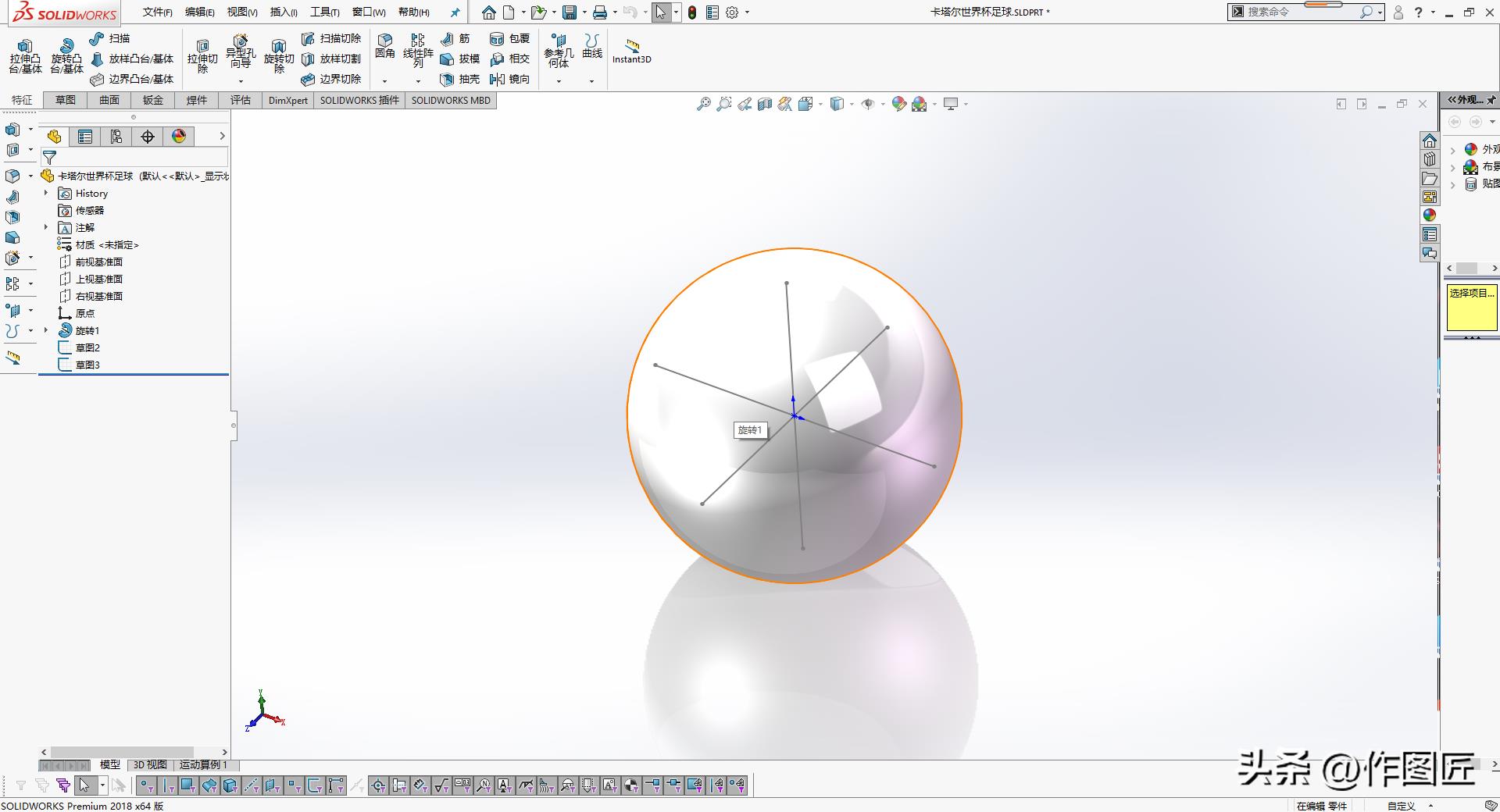
Task: Click the Zoom to Fit view icon
Action: pos(703,104)
